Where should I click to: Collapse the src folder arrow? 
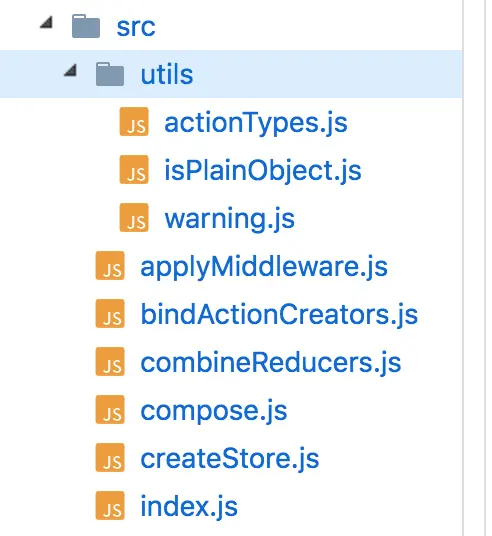46,23
